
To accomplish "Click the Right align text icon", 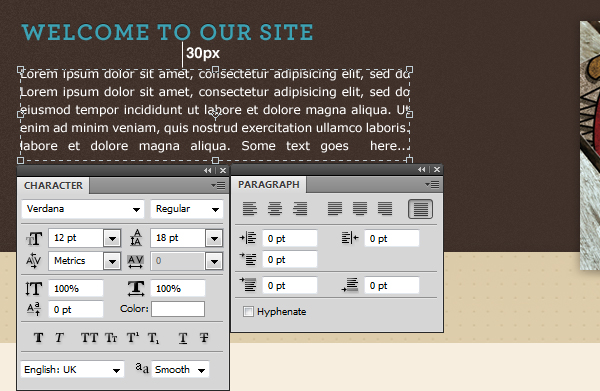I will pyautogui.click(x=300, y=209).
